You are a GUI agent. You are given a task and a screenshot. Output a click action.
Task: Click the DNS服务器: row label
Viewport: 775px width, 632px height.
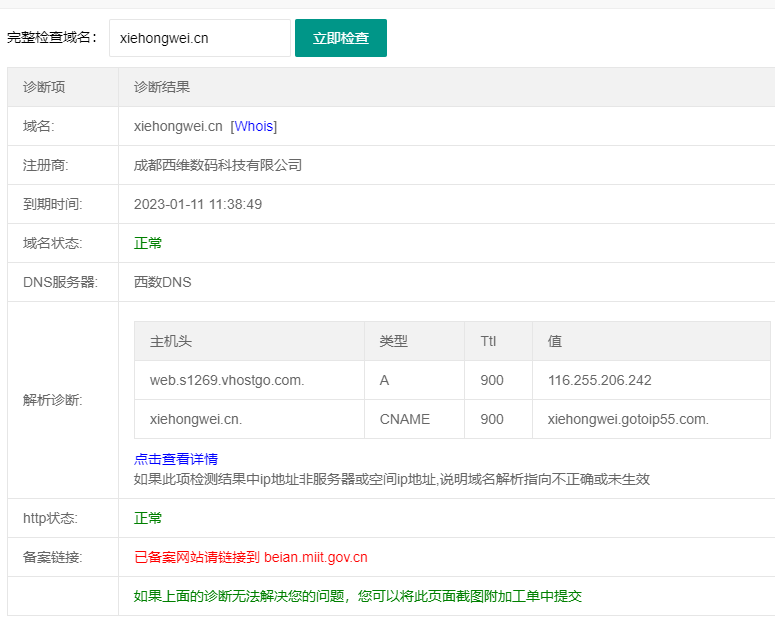click(60, 282)
